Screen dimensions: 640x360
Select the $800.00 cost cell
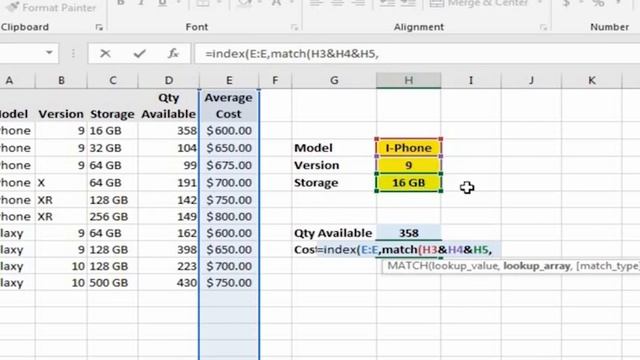[x=229, y=216]
